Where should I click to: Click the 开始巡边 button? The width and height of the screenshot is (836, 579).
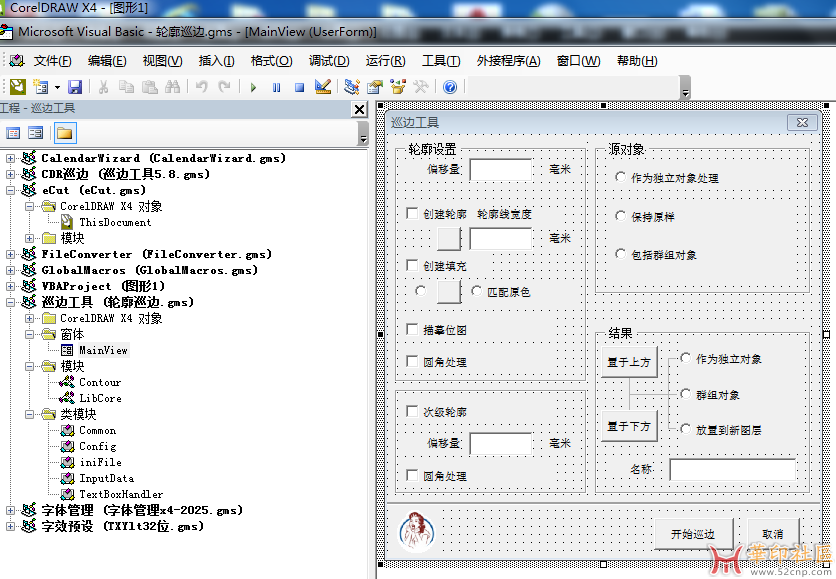pos(693,534)
